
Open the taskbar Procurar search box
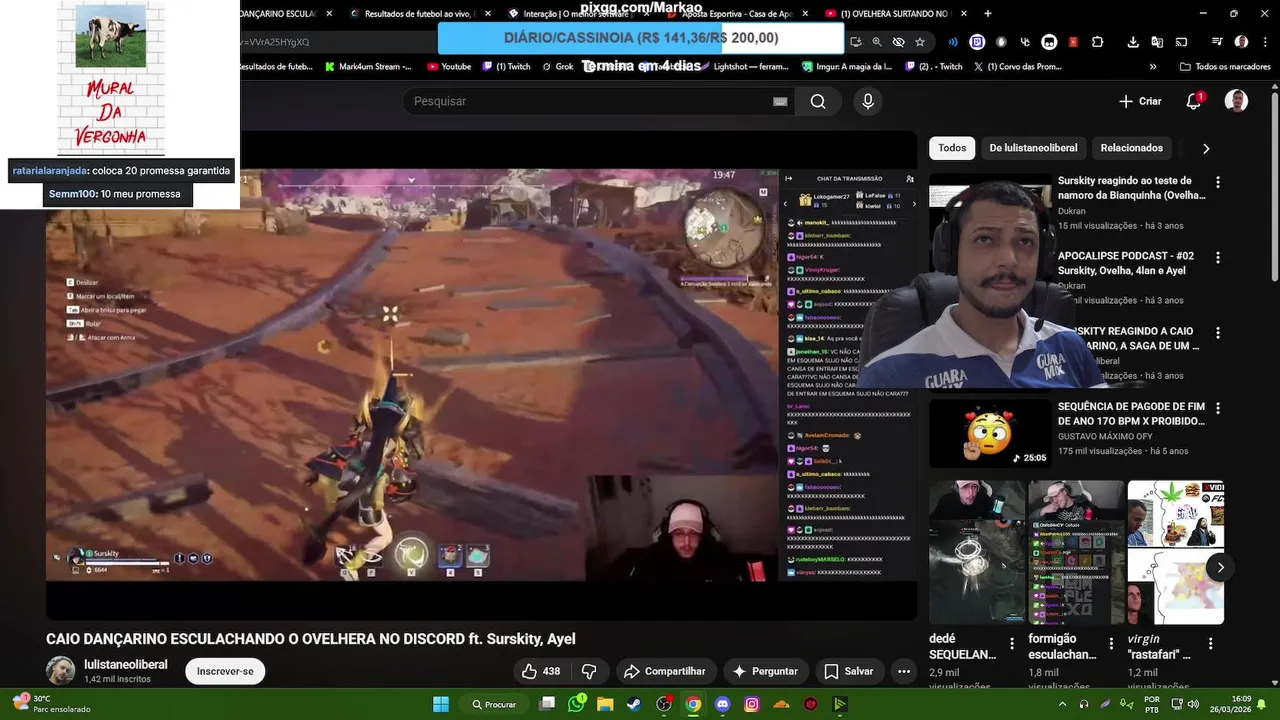pos(494,704)
